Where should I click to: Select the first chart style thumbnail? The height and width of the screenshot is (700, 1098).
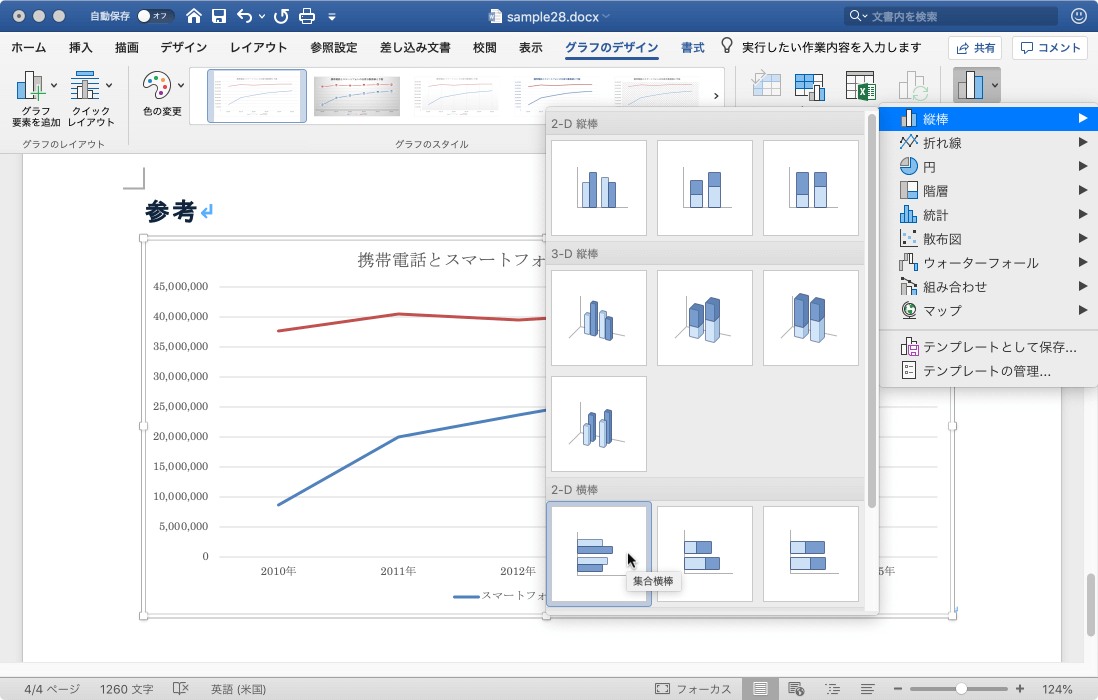click(257, 96)
